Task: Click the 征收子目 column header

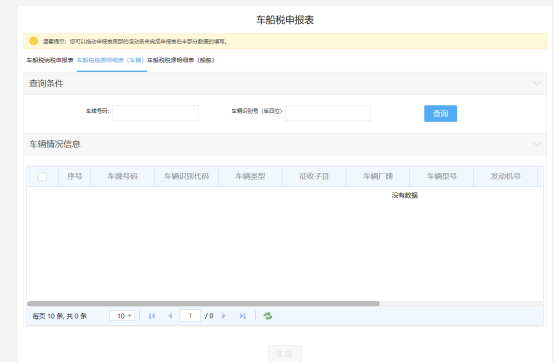Action: [314, 176]
